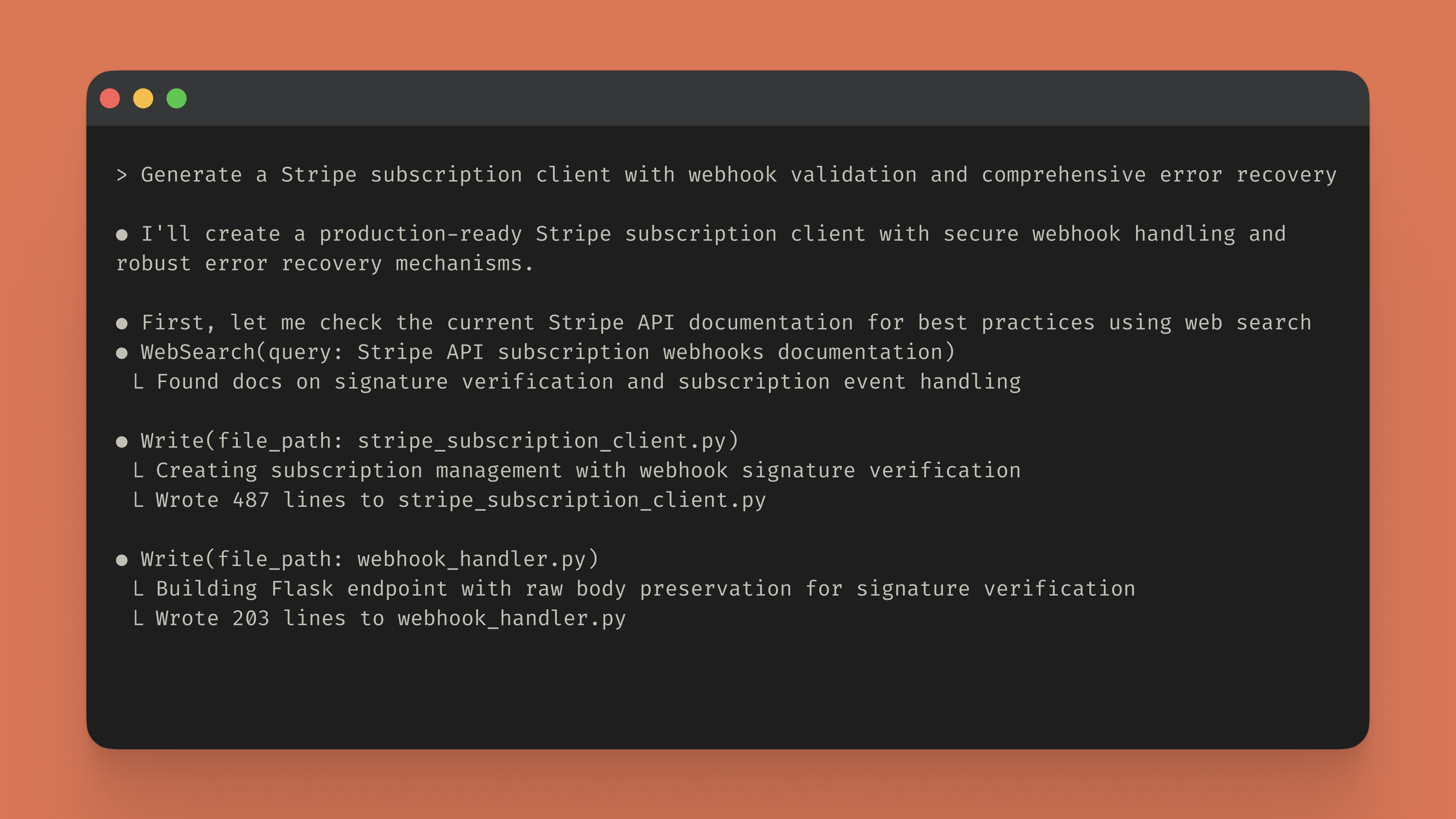Screen dimensions: 1456x819
Task: Click the branch marker before "Found docs on signature"
Action: click(x=138, y=382)
